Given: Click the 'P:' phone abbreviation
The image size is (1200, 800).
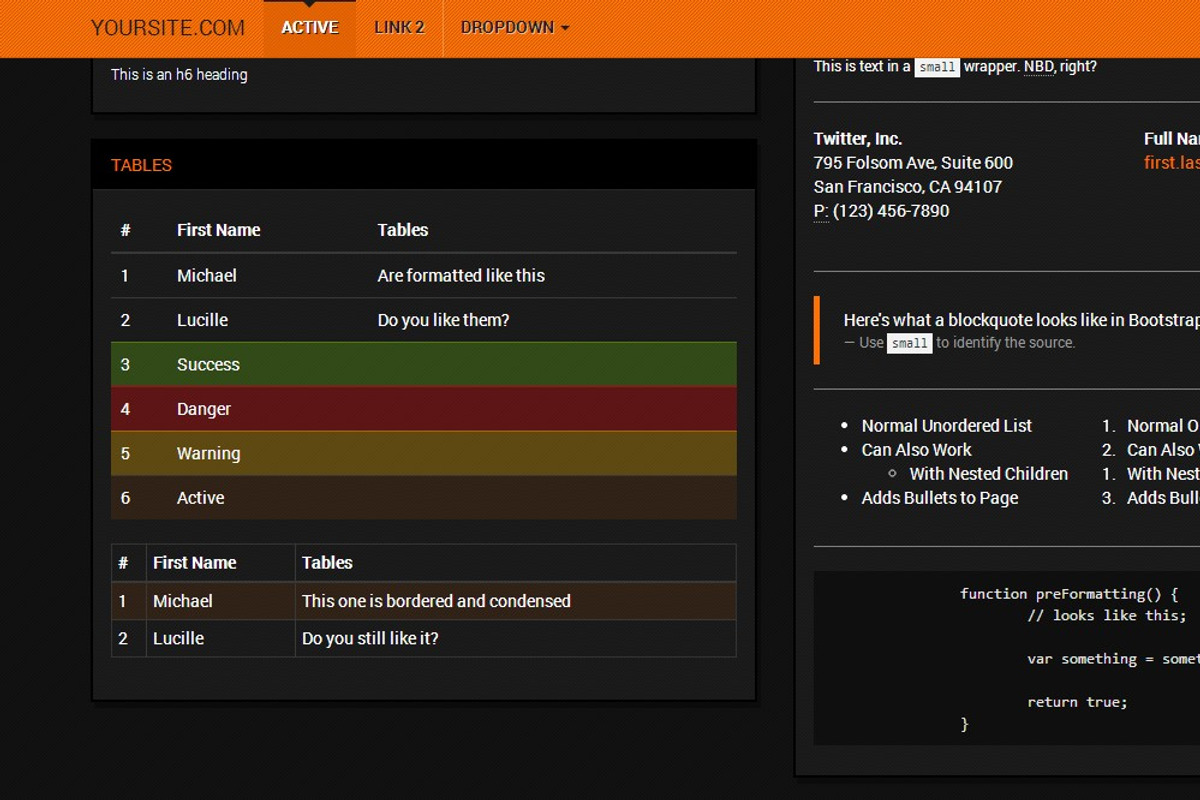Looking at the screenshot, I should click(821, 211).
